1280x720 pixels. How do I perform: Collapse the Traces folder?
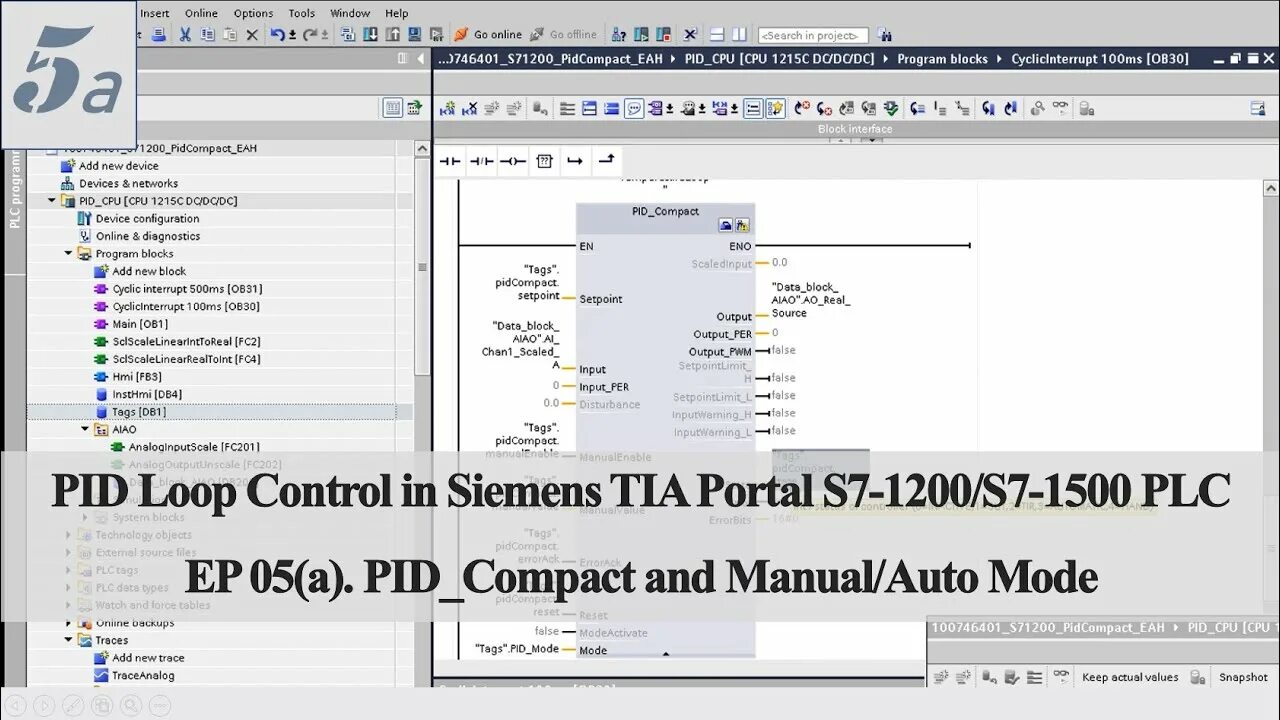pos(69,640)
